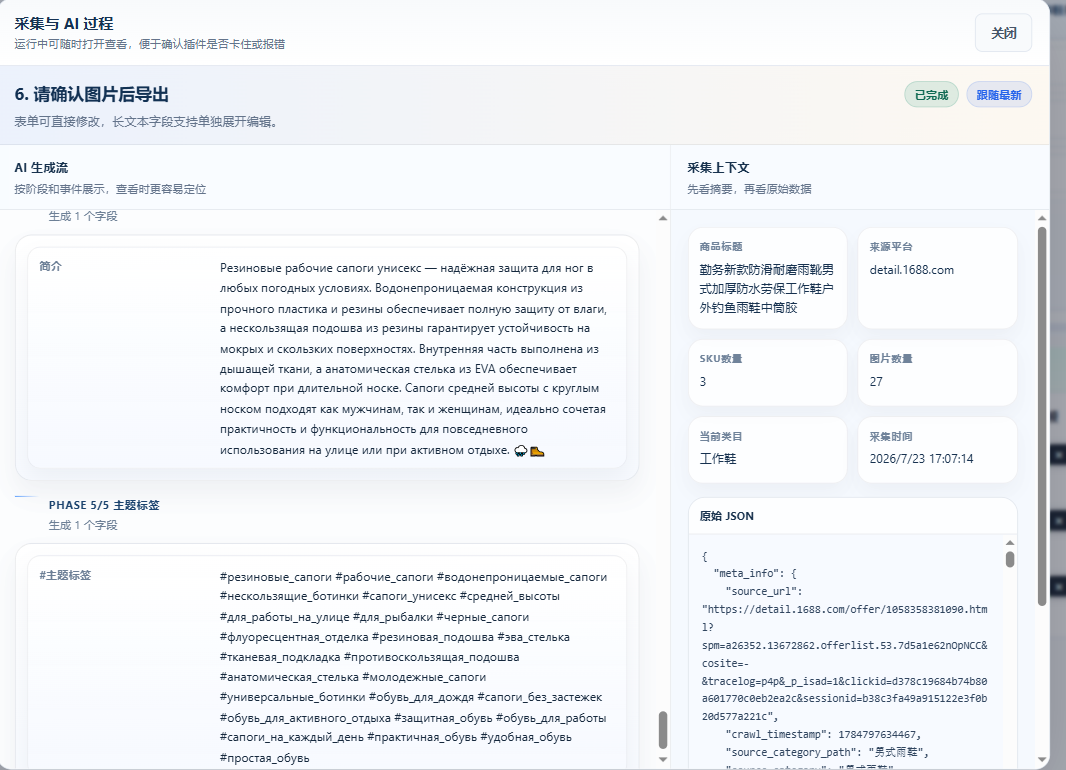Click the 采集上下文 panel scrollbar thumb

pos(1042,416)
